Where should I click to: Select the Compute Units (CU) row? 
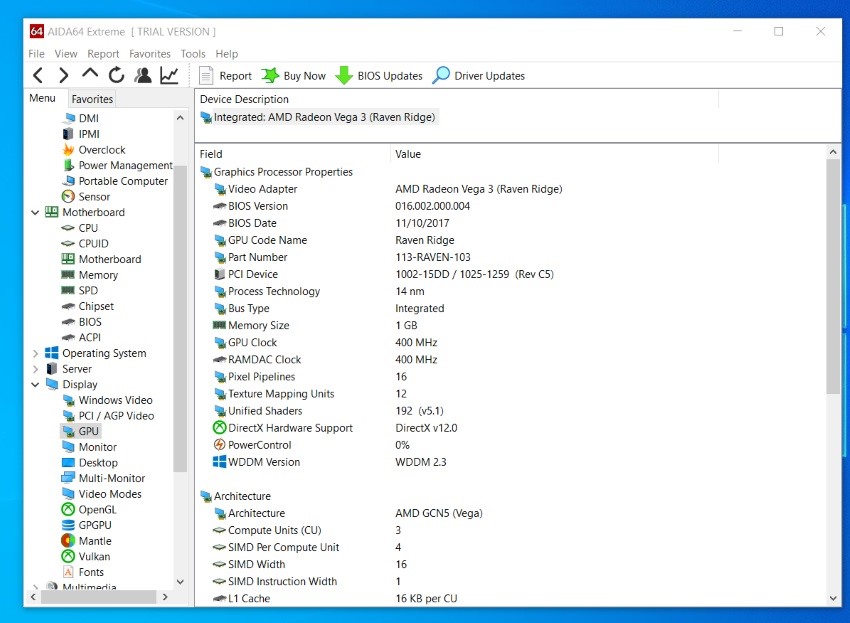click(306, 530)
